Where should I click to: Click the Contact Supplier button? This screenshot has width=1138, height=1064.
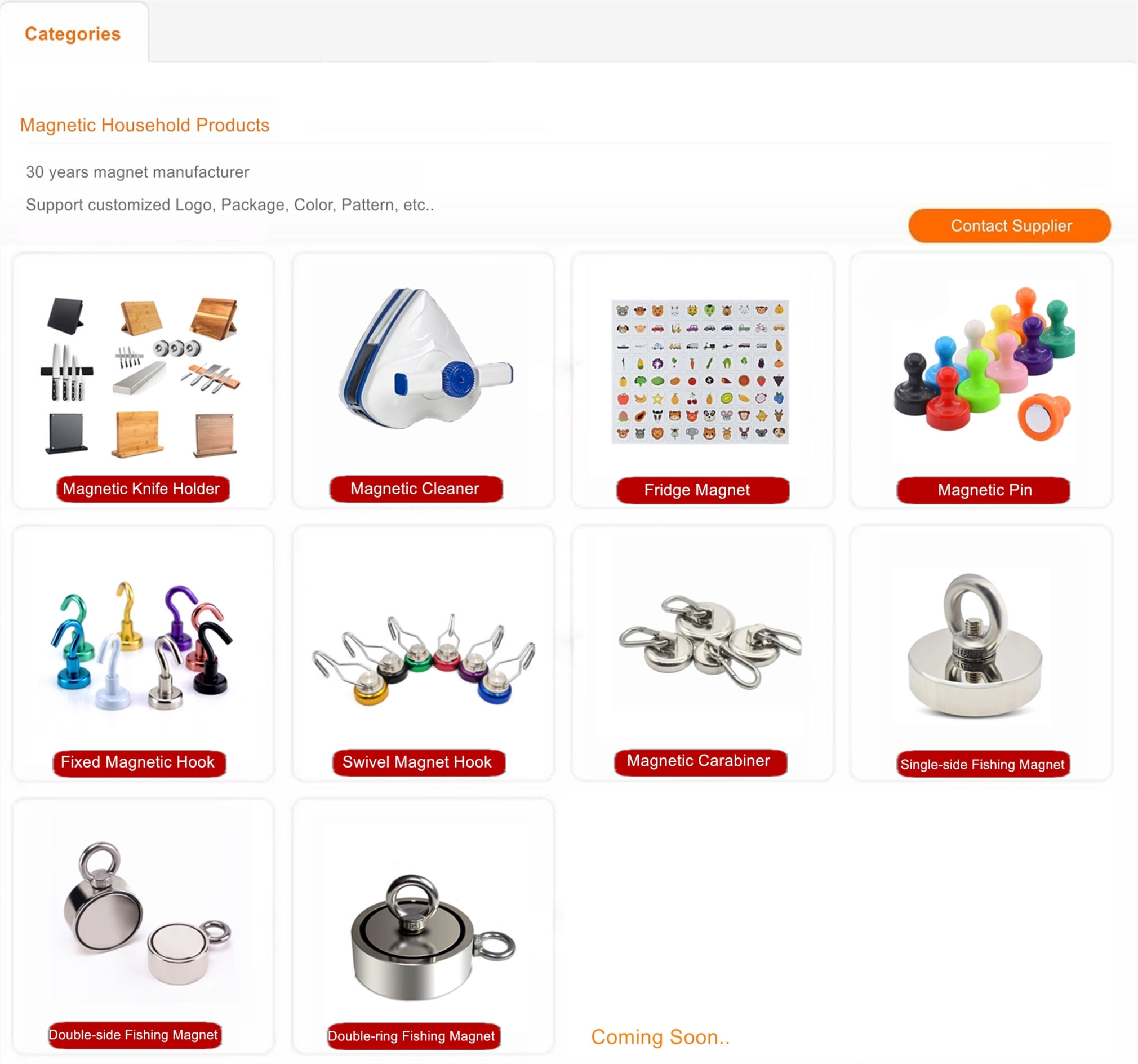tap(1010, 225)
